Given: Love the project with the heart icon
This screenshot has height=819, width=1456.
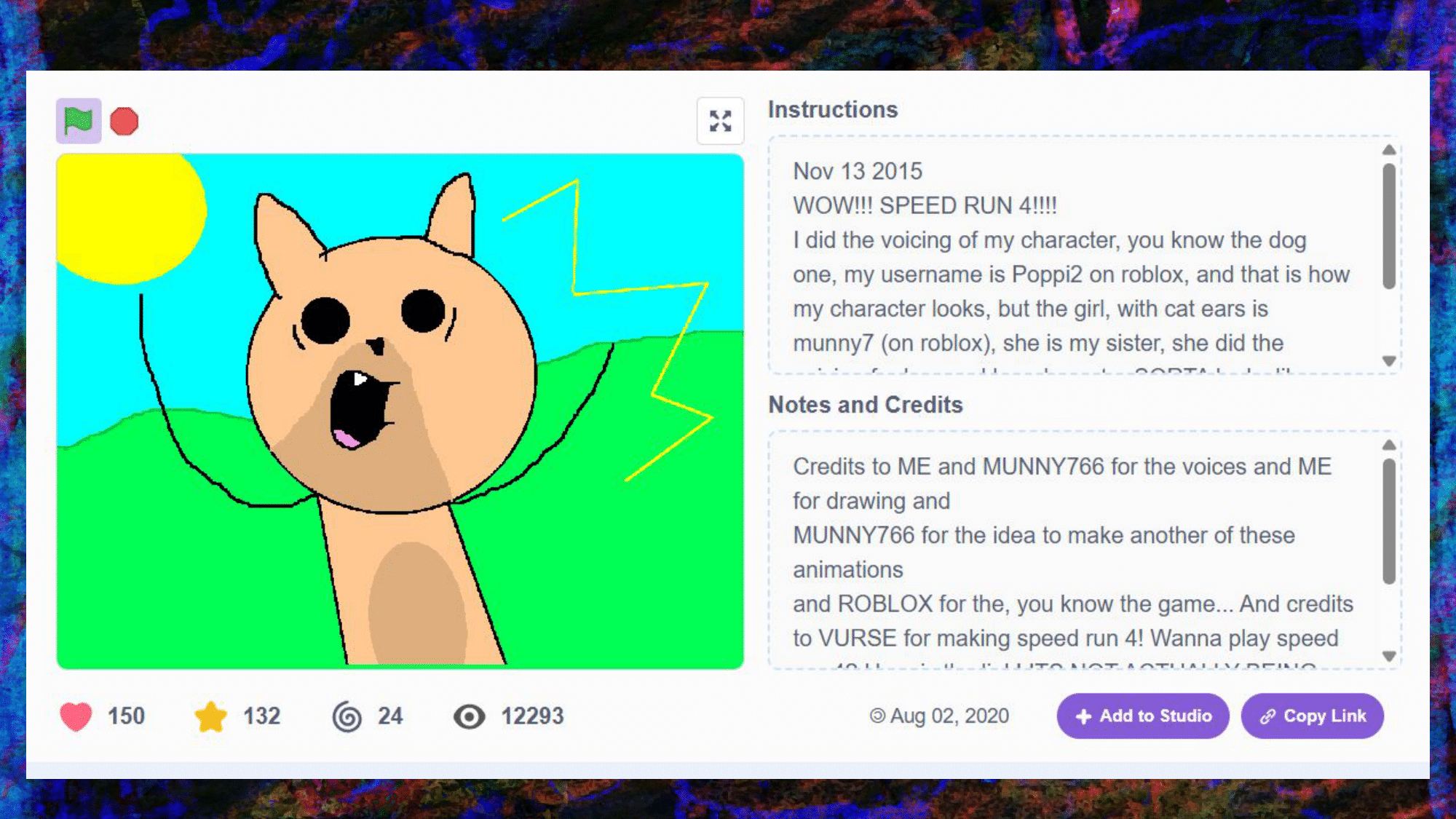Looking at the screenshot, I should 76,716.
